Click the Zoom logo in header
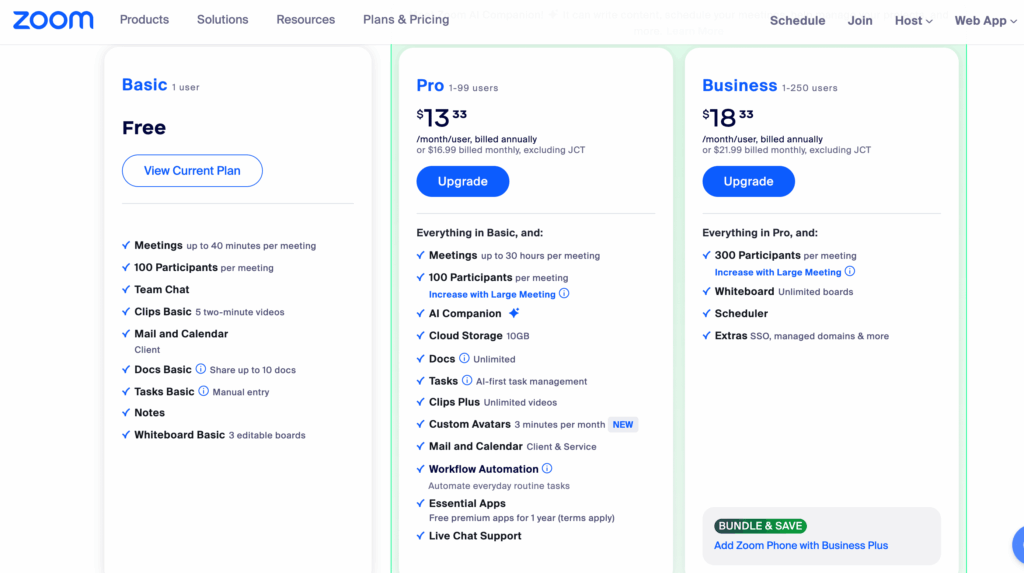The height and width of the screenshot is (573, 1024). pyautogui.click(x=53, y=20)
